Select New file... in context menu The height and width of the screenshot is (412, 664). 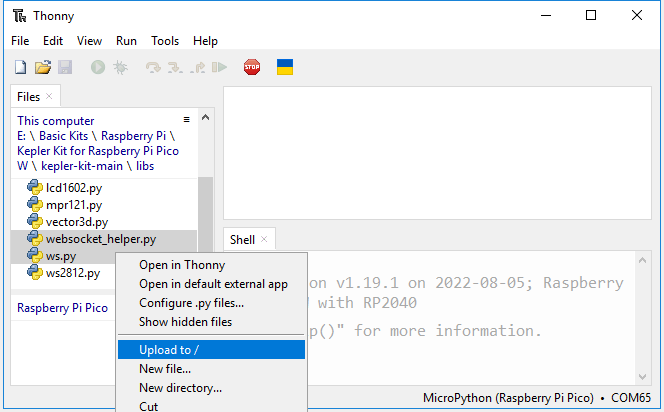[211, 369]
